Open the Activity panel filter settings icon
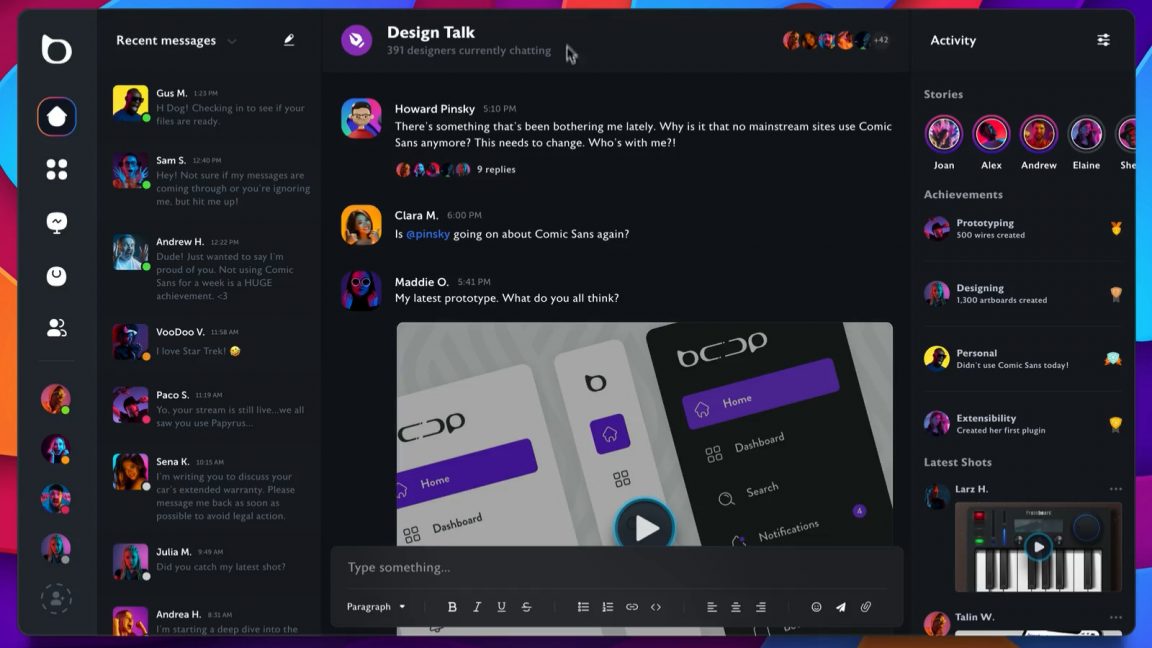 1103,40
